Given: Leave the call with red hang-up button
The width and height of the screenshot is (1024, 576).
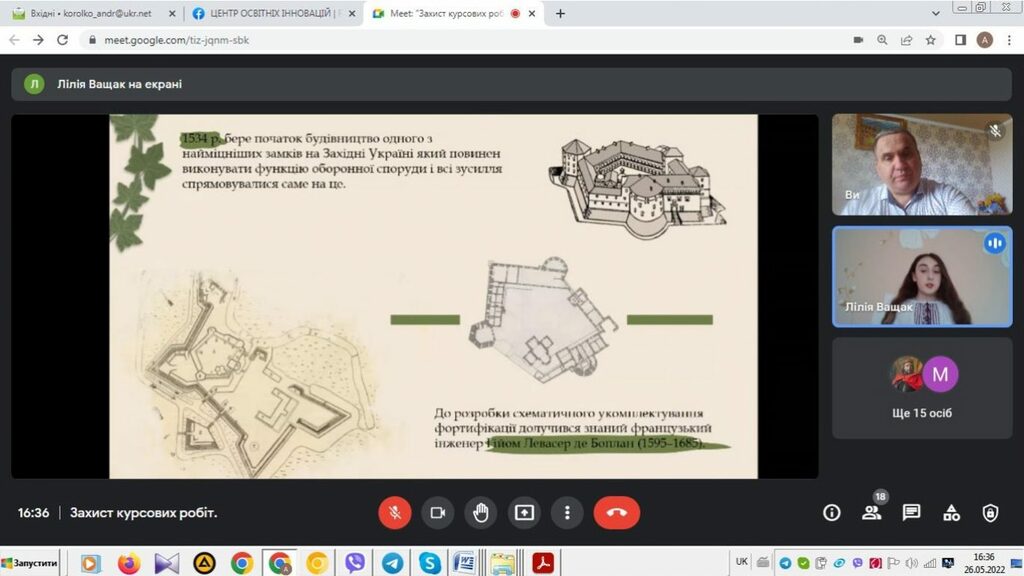Looking at the screenshot, I should pos(616,513).
